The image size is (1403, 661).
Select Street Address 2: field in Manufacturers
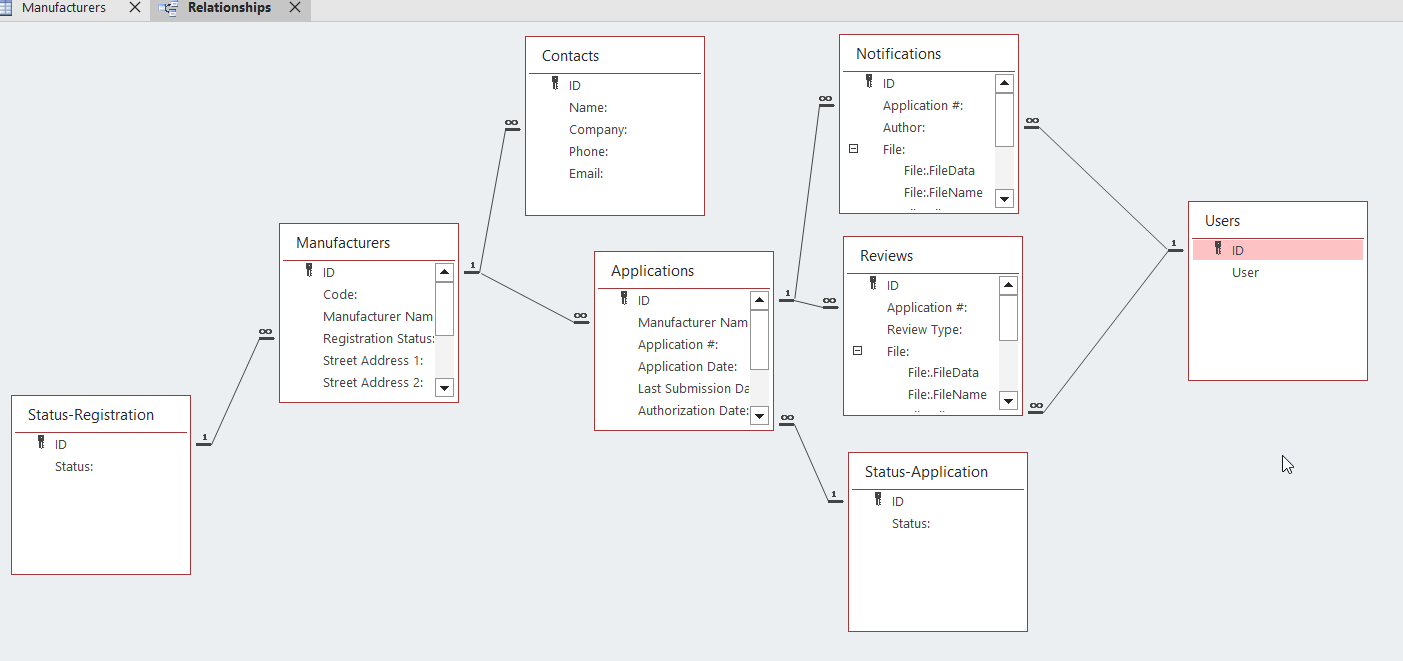(373, 383)
